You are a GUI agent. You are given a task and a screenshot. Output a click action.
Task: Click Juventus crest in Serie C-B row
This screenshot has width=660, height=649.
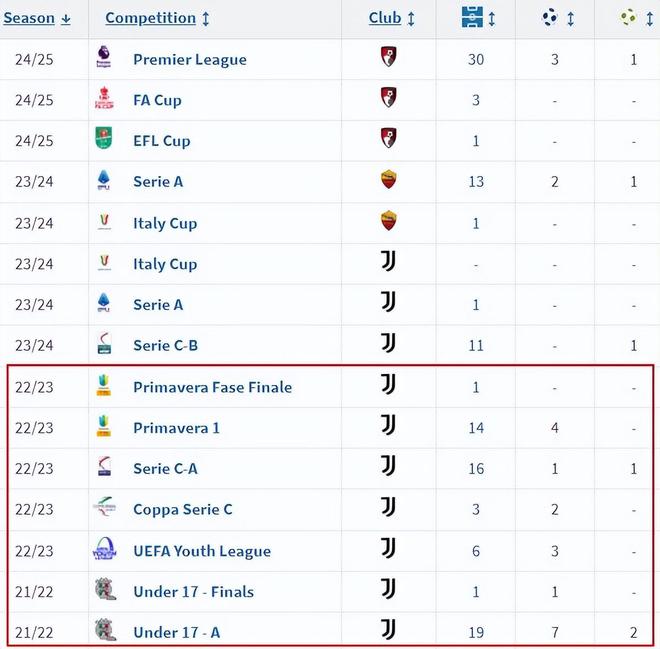point(389,344)
